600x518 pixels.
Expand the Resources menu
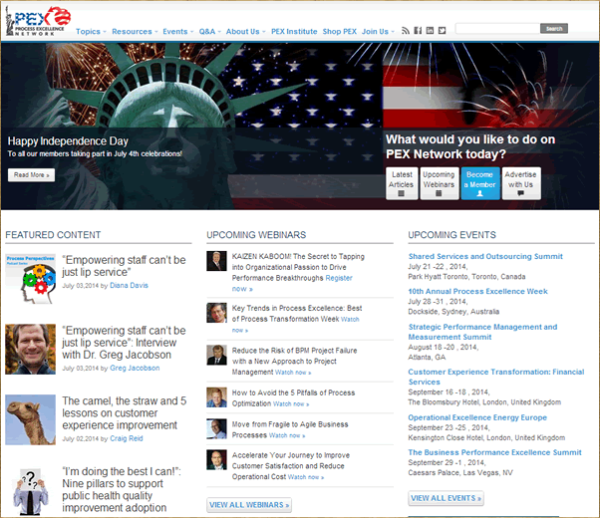[135, 31]
